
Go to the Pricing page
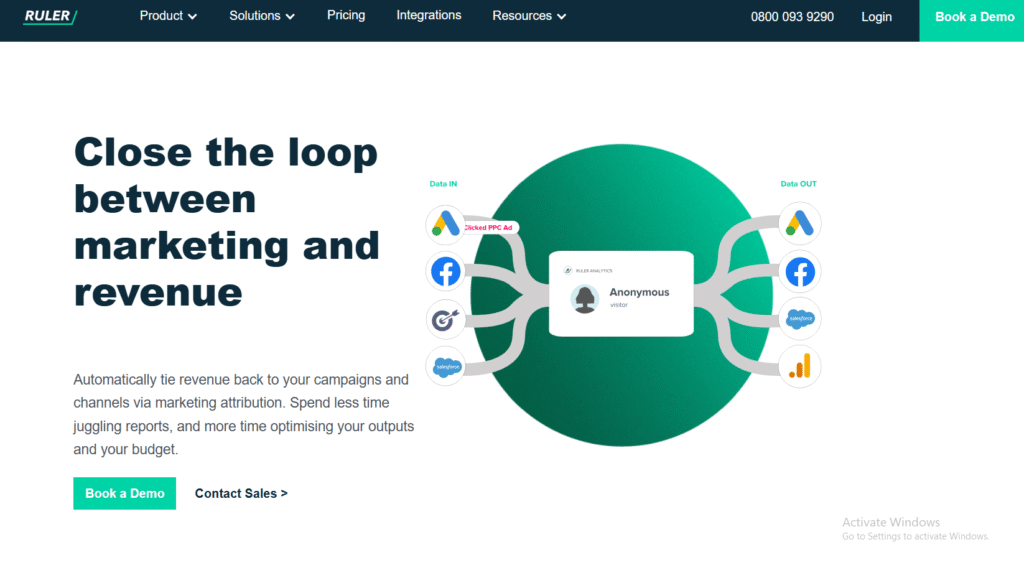coord(346,16)
